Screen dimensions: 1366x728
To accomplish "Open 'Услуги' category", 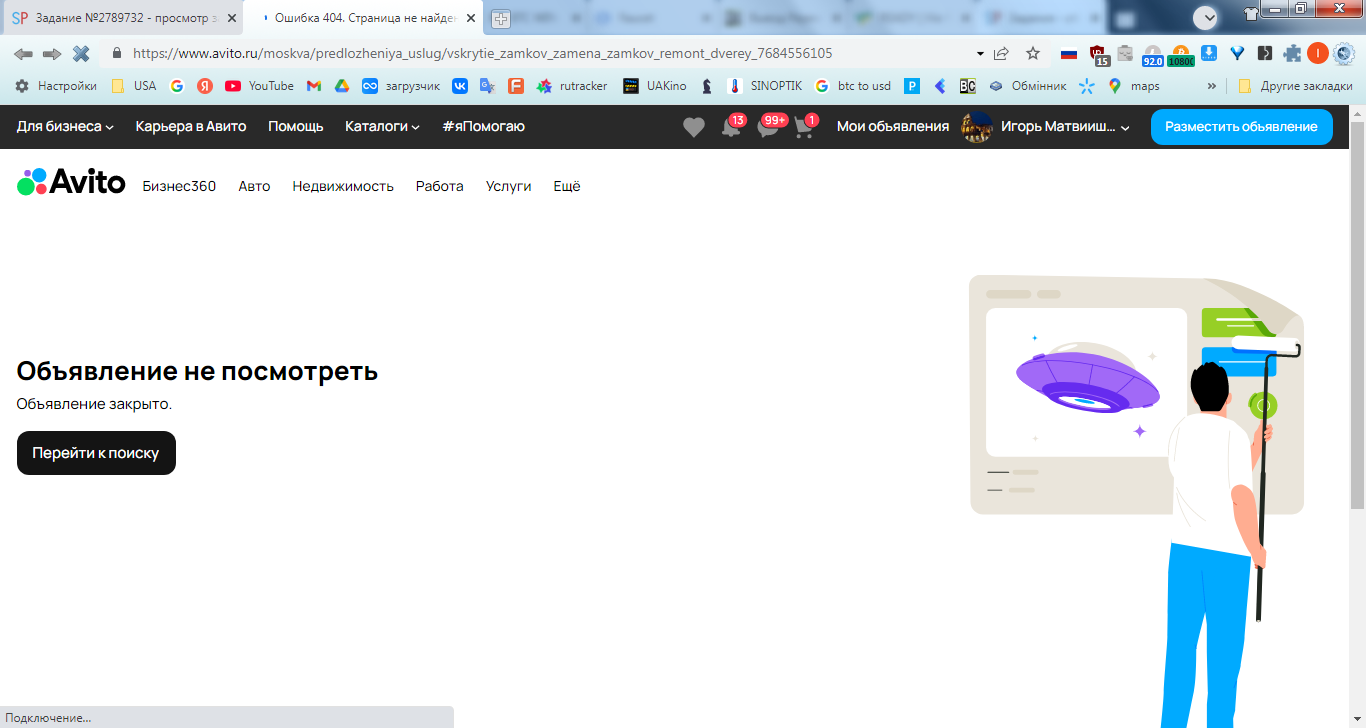I will click(x=508, y=186).
